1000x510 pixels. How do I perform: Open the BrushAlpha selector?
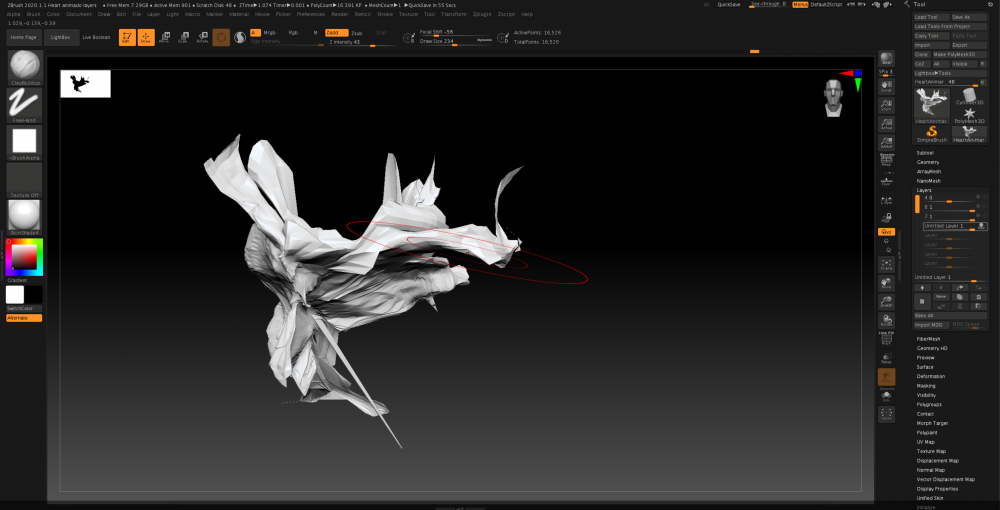click(24, 143)
